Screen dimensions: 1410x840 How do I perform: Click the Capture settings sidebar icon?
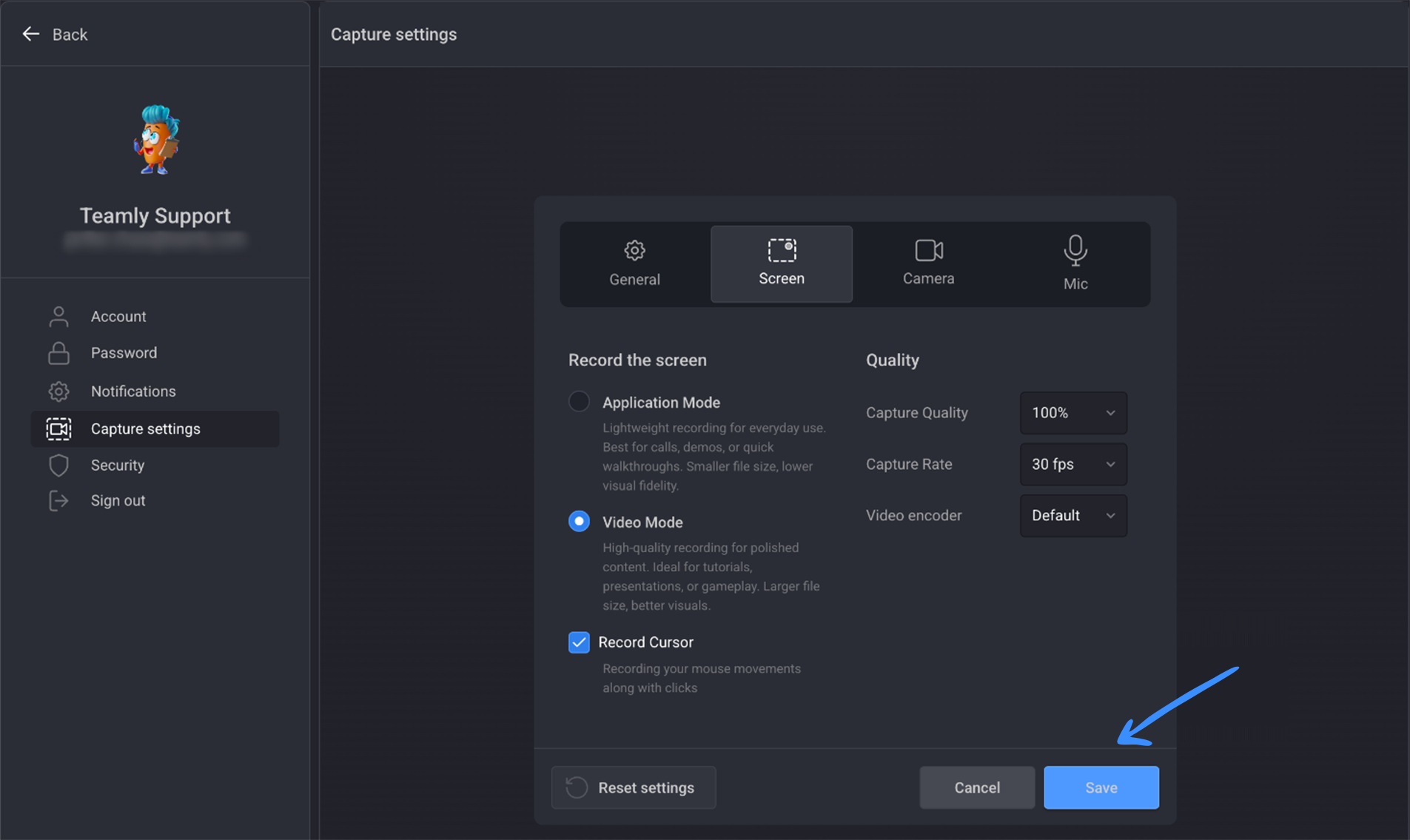pos(58,429)
